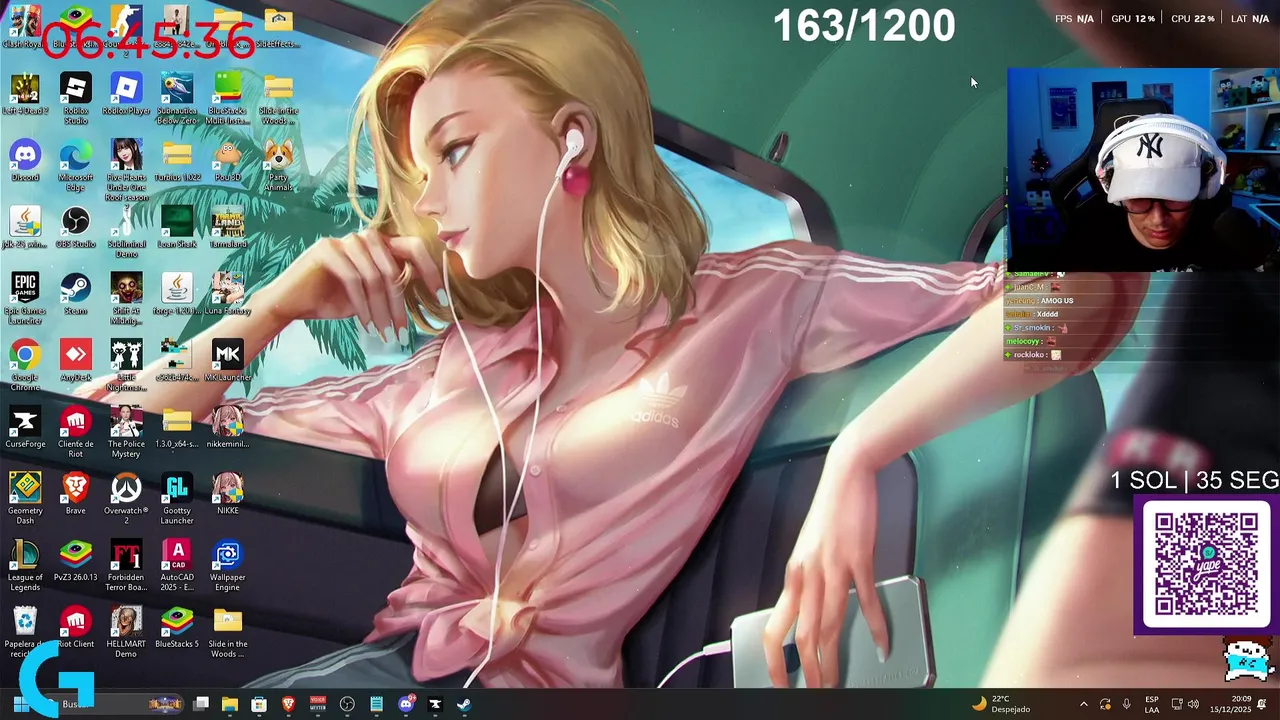
Task: Open File Explorer from the taskbar
Action: 230,704
